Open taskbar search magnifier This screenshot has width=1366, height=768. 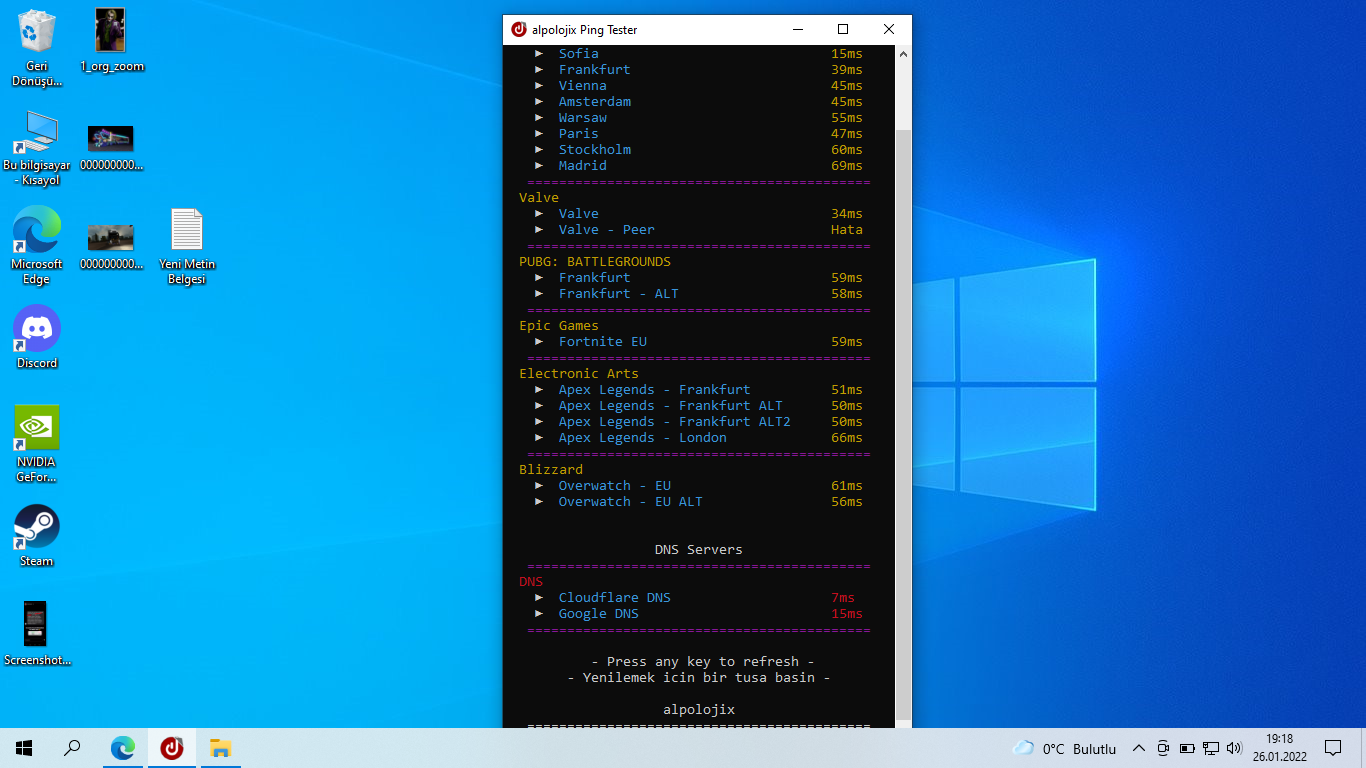point(72,748)
